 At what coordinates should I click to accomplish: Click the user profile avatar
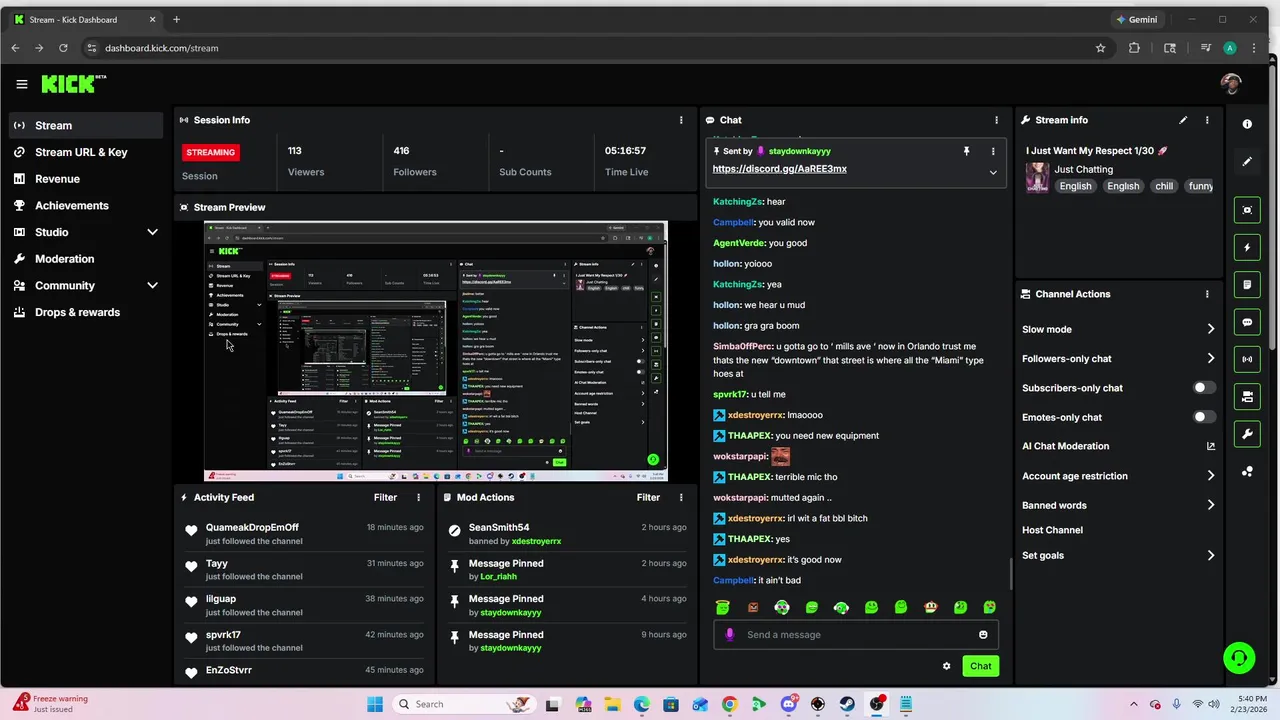pyautogui.click(x=1231, y=84)
